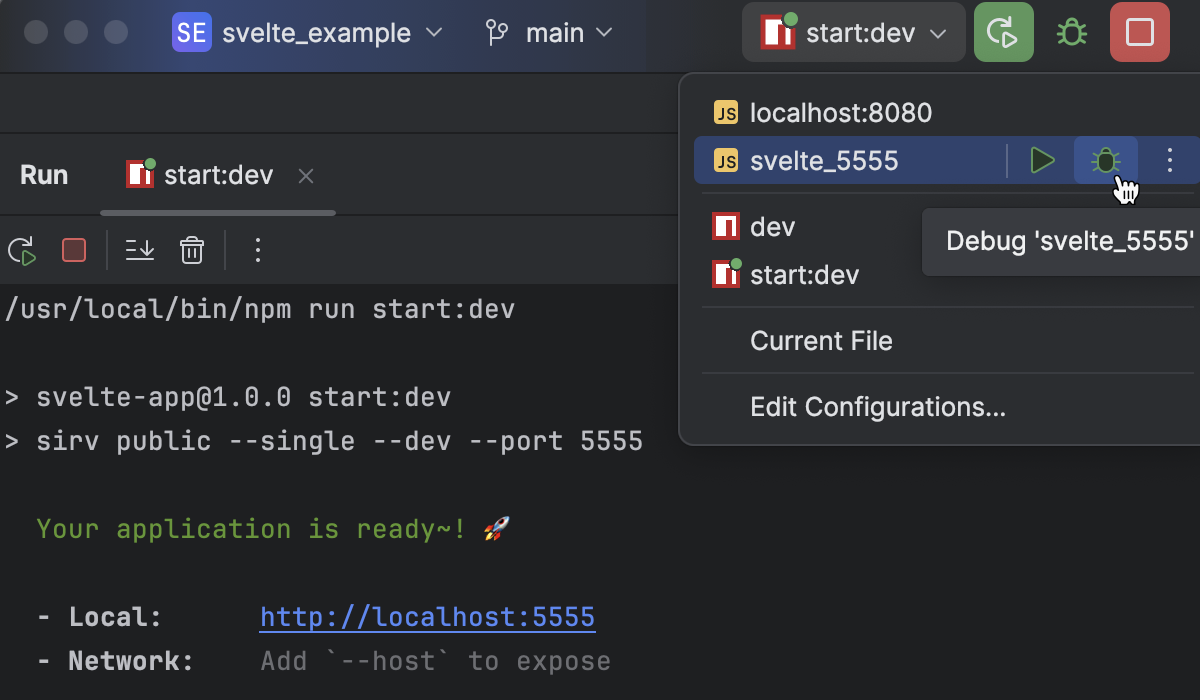Image resolution: width=1200 pixels, height=700 pixels.
Task: Rerun the start:dev process in Run panel
Action: pos(22,250)
